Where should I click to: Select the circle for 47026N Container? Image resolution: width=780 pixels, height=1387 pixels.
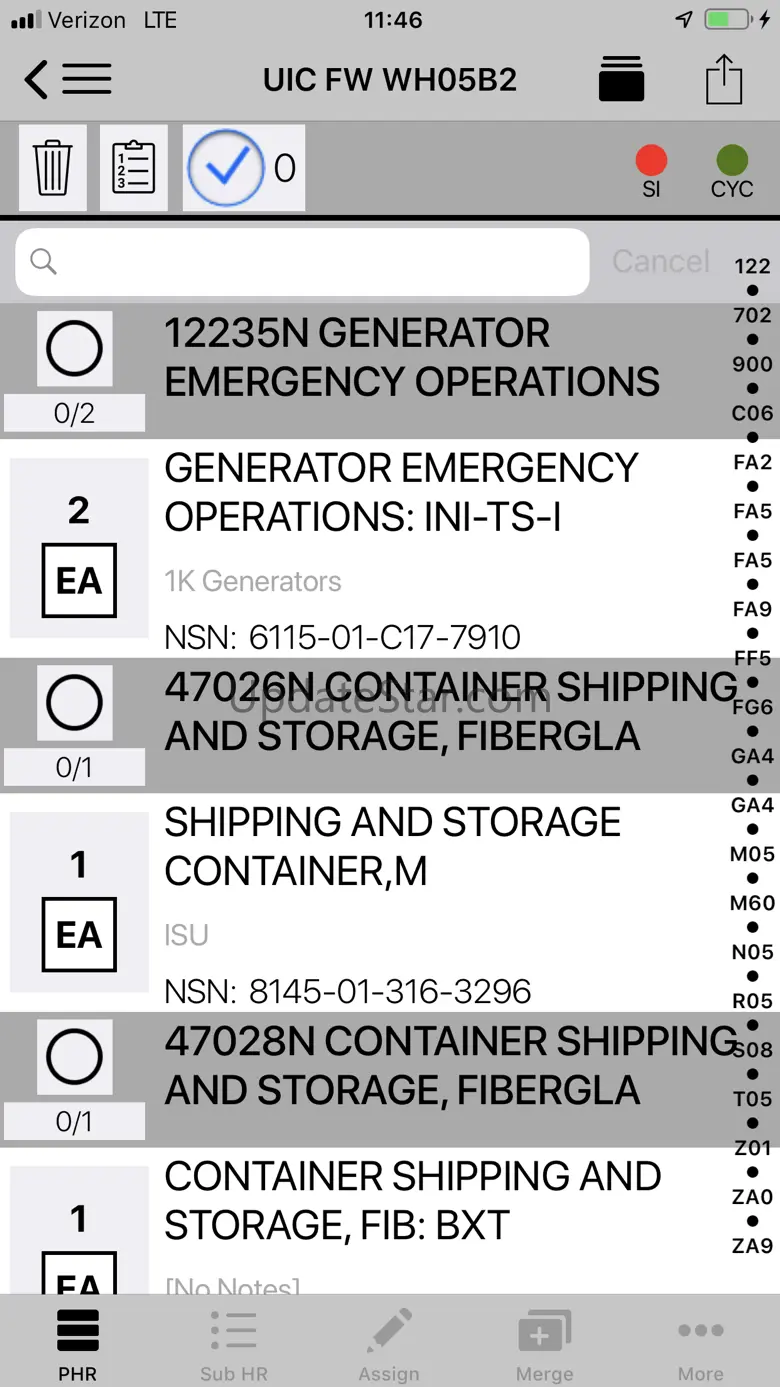(74, 703)
